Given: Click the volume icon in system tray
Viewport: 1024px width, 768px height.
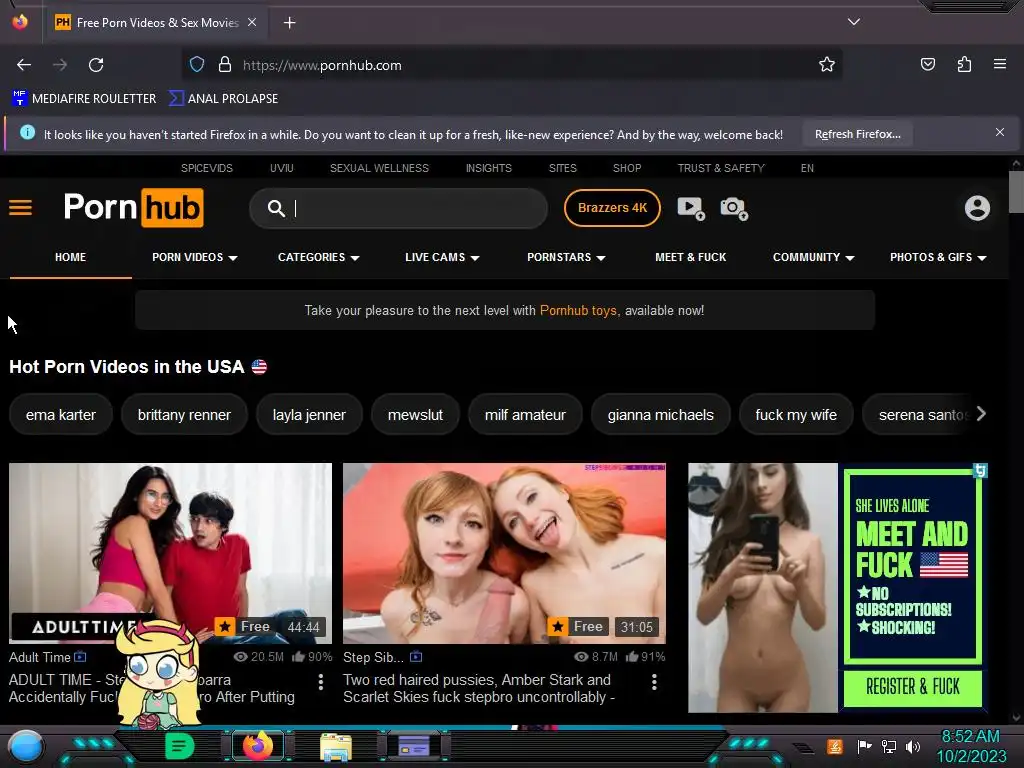Looking at the screenshot, I should (x=913, y=746).
